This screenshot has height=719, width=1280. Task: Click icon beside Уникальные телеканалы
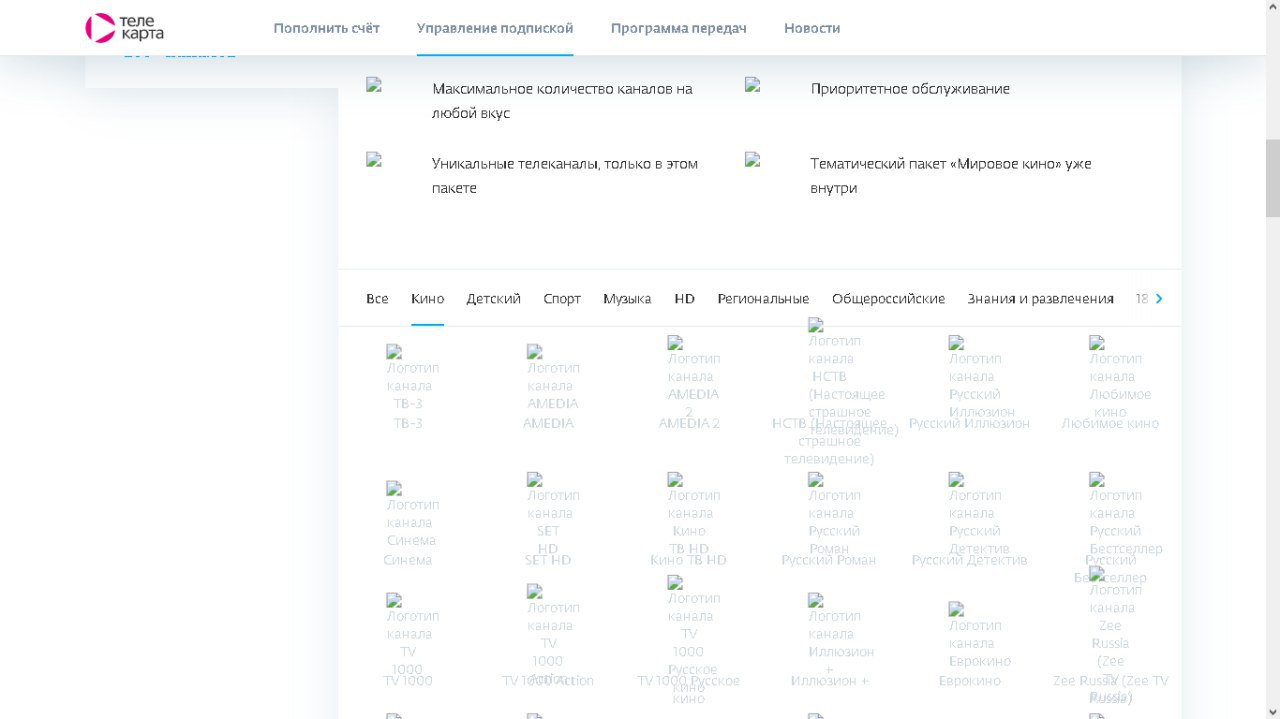coord(374,159)
